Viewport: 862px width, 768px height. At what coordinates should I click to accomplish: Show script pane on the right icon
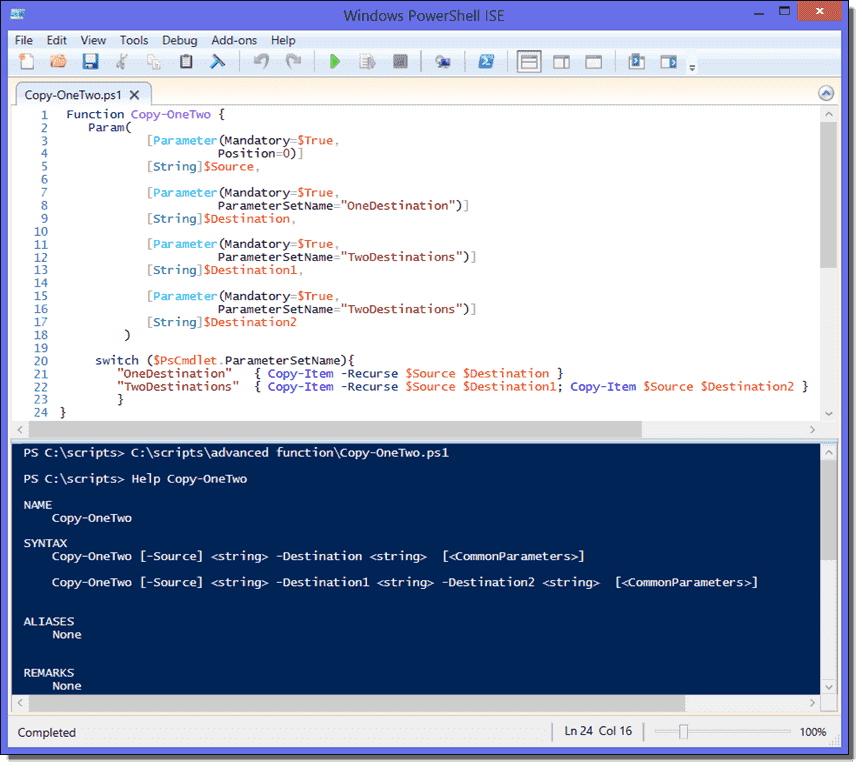pyautogui.click(x=561, y=62)
